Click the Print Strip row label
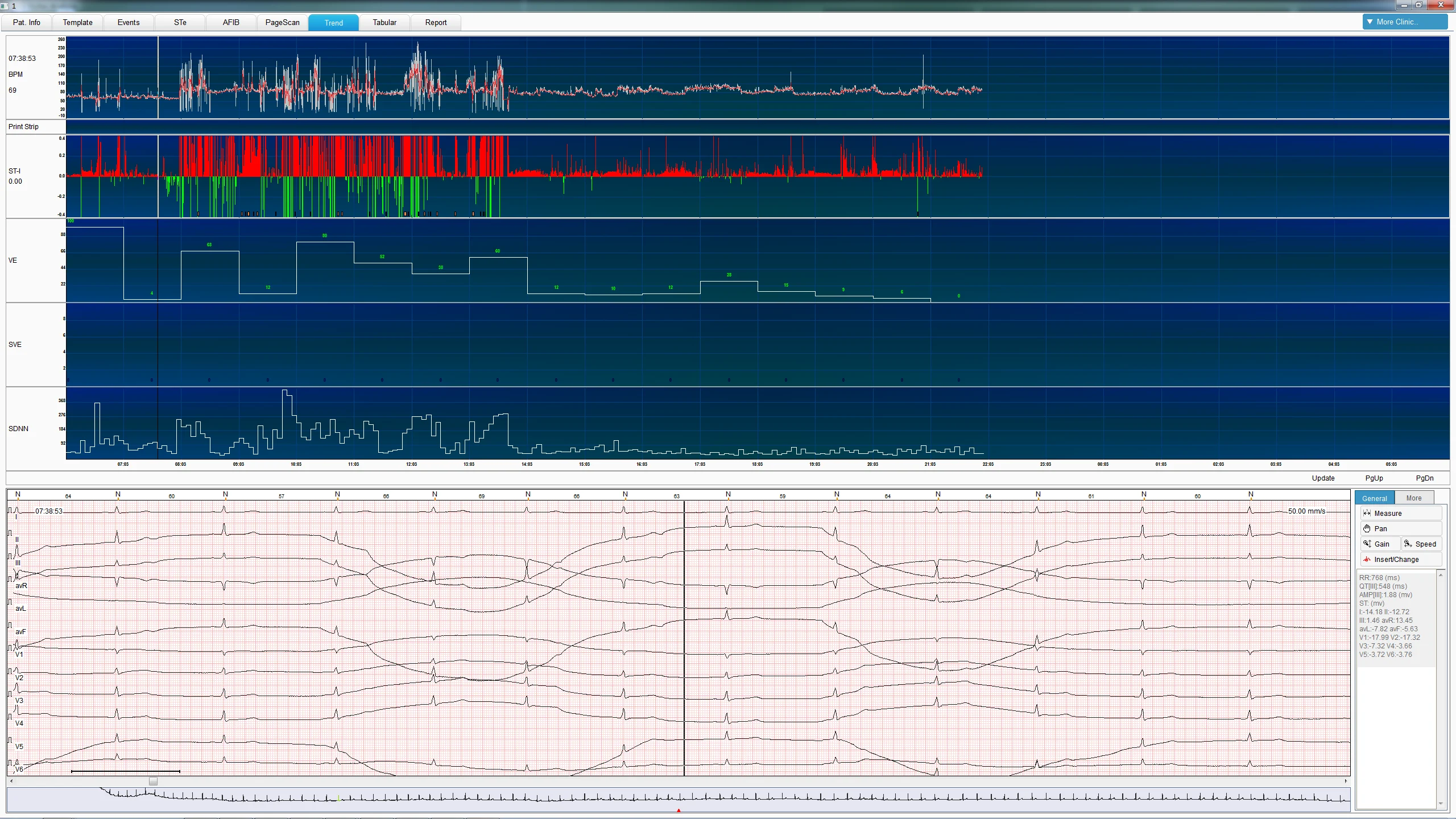Image resolution: width=1456 pixels, height=819 pixels. pos(23,126)
